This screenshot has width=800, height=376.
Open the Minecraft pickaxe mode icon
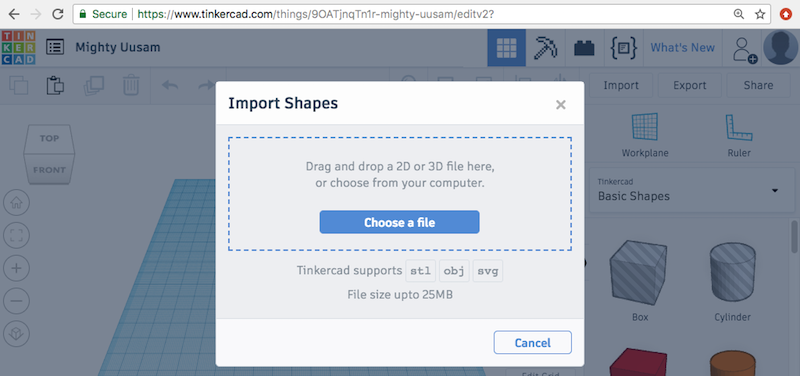click(545, 48)
